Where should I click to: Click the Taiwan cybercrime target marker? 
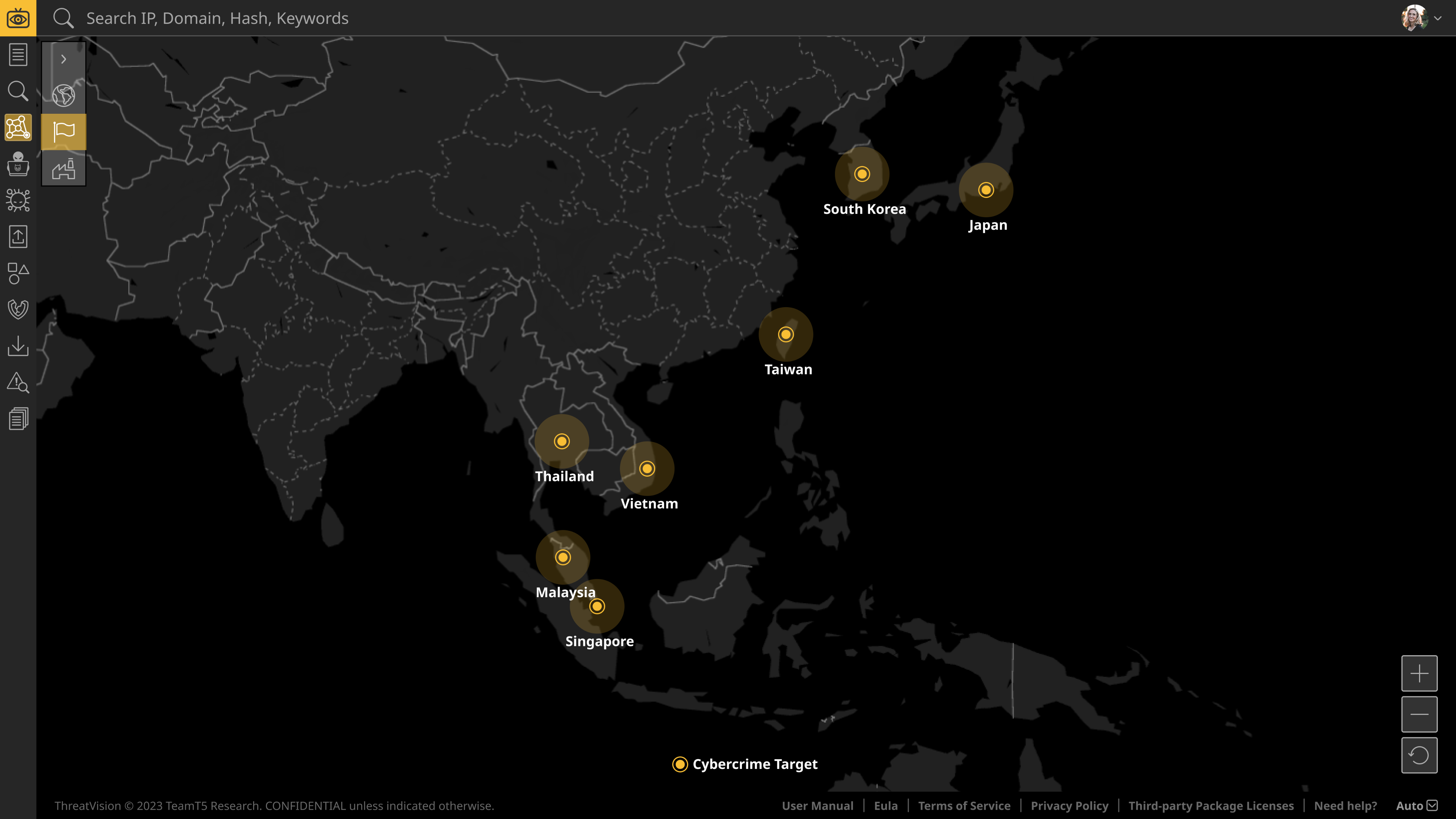786,334
